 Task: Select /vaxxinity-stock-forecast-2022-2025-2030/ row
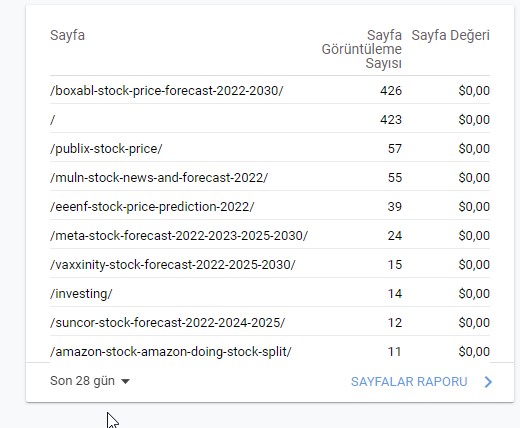pyautogui.click(x=270, y=264)
